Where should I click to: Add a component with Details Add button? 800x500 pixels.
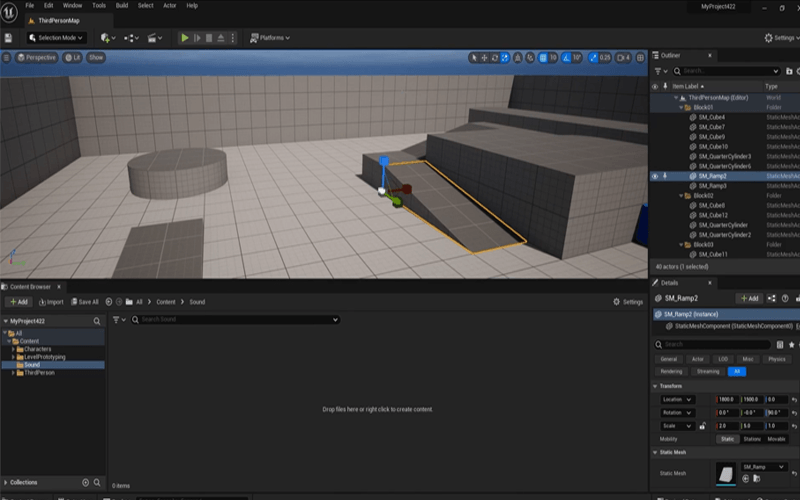click(749, 298)
